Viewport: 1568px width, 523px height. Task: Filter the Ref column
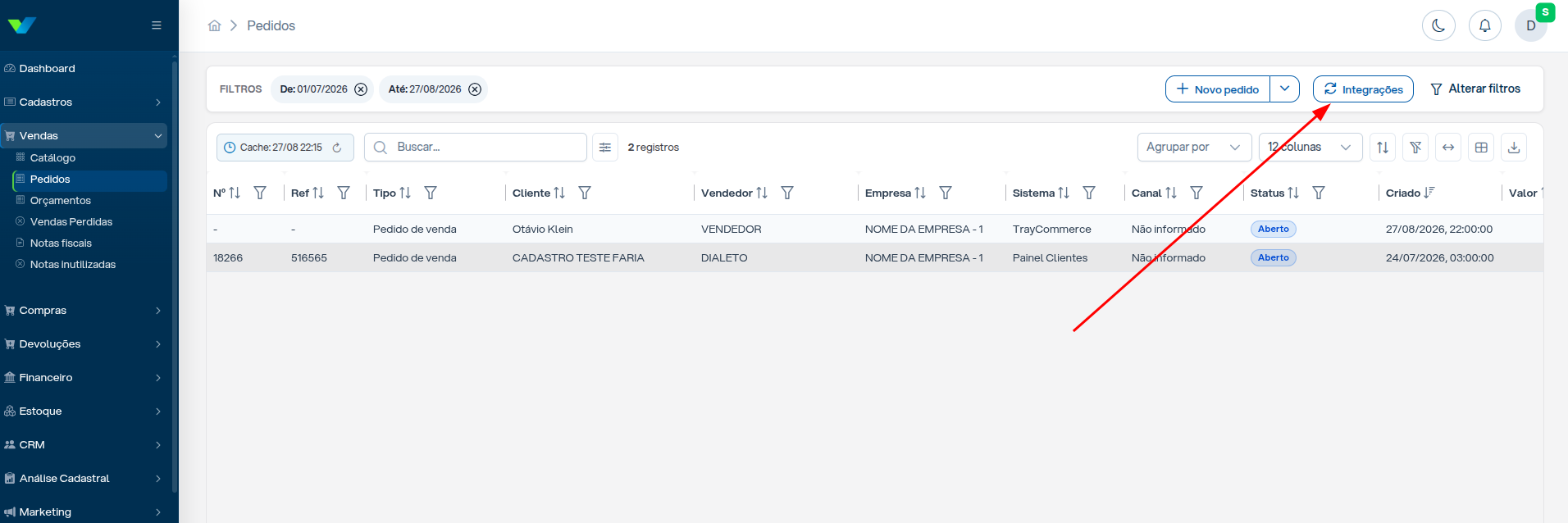tap(344, 193)
